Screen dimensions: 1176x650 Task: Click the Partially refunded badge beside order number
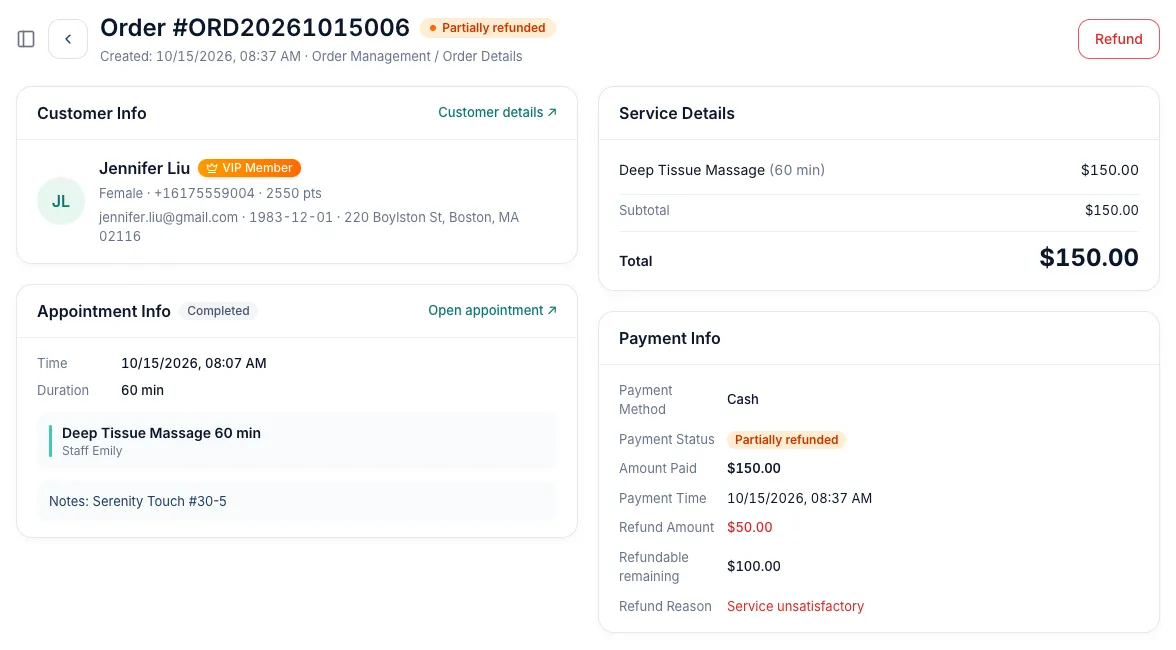[488, 28]
